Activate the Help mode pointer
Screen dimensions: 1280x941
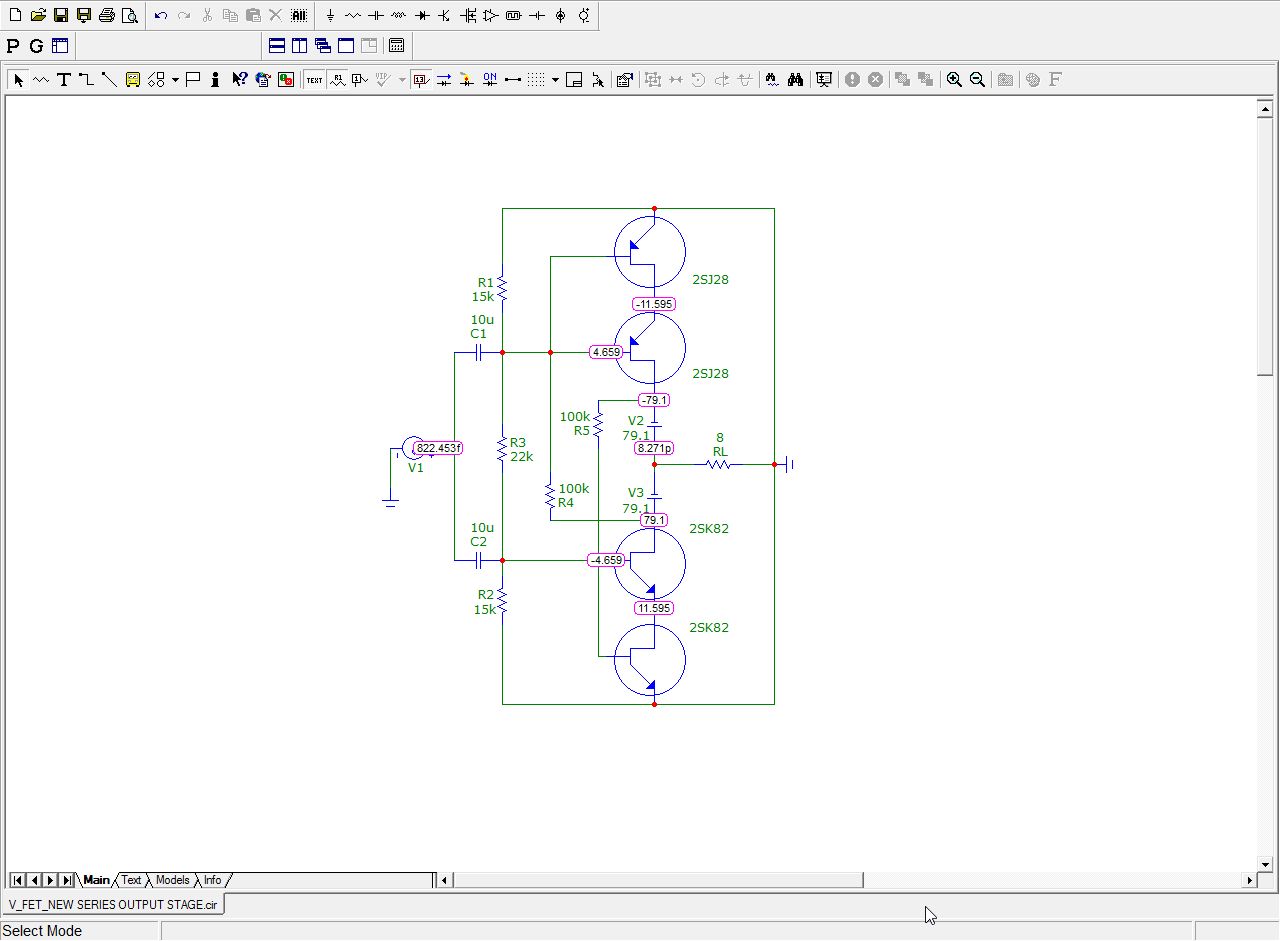tap(239, 80)
